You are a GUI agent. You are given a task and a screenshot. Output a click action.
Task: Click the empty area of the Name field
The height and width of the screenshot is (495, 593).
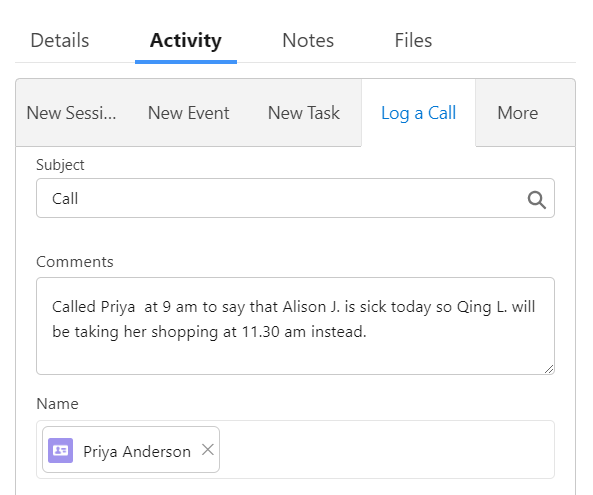tap(386, 450)
